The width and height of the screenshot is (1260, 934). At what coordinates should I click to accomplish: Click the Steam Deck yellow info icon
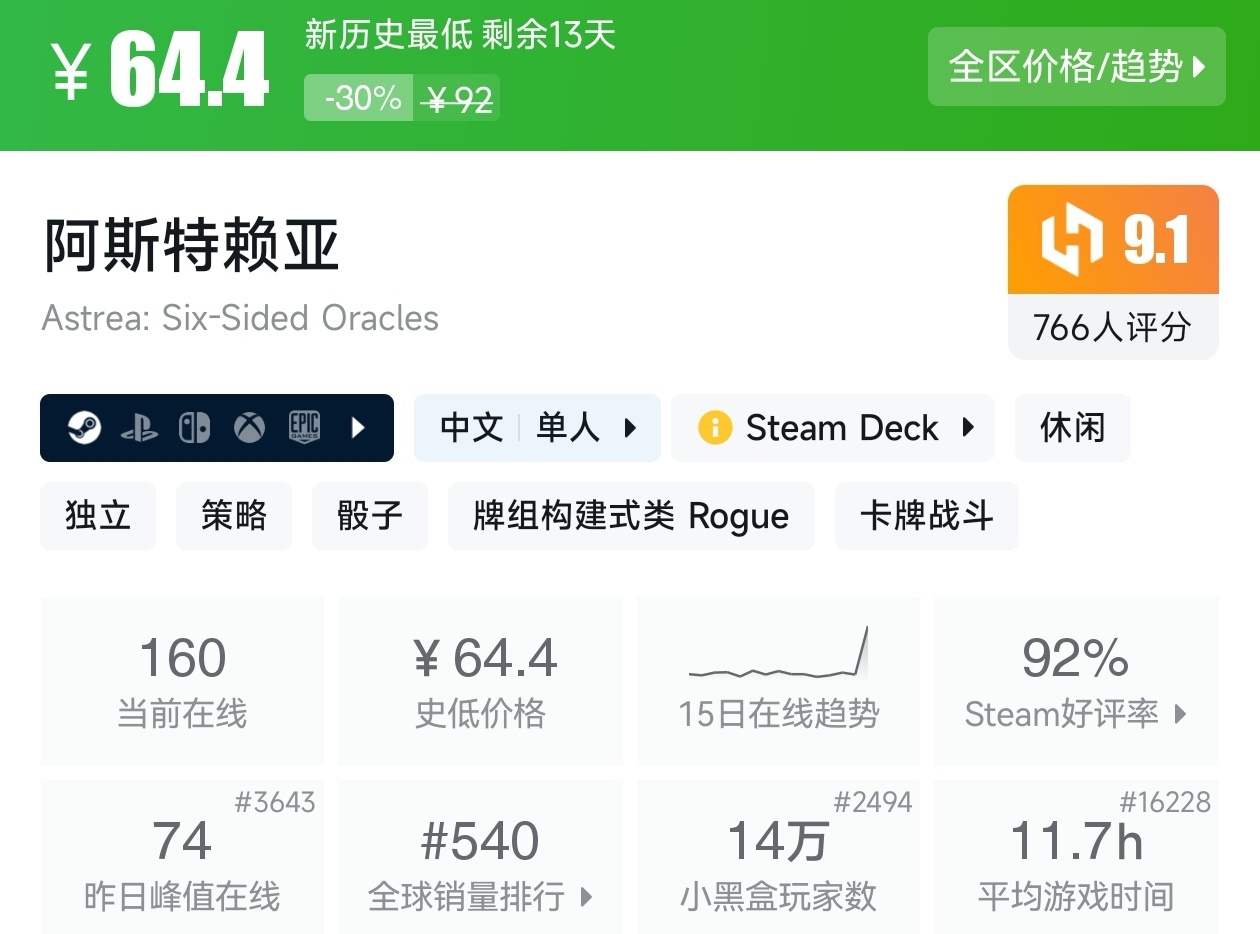(714, 428)
